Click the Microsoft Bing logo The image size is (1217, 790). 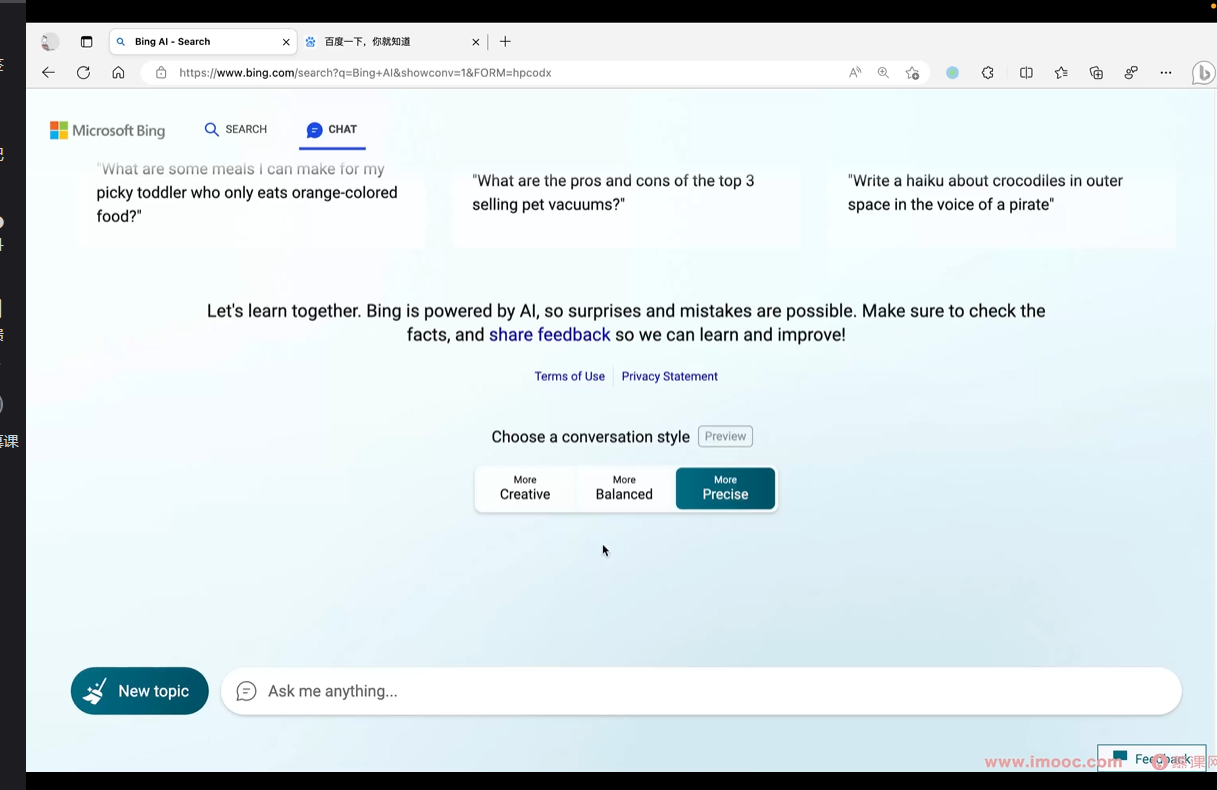click(x=108, y=130)
